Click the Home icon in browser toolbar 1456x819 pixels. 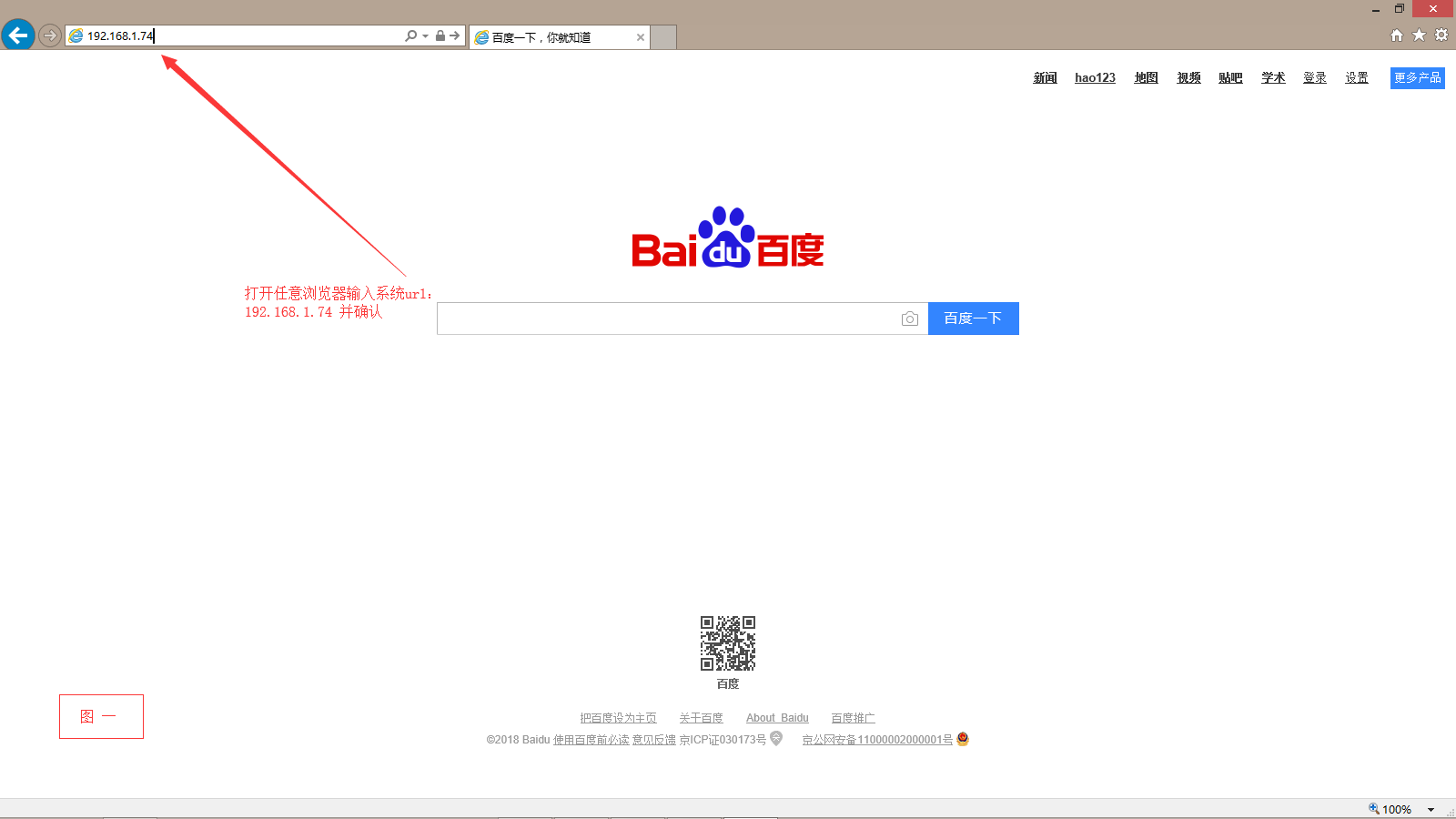[x=1397, y=35]
